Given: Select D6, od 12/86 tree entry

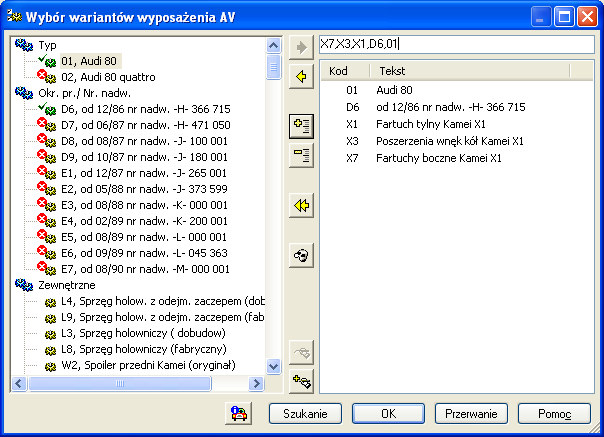Looking at the screenshot, I should point(146,109).
